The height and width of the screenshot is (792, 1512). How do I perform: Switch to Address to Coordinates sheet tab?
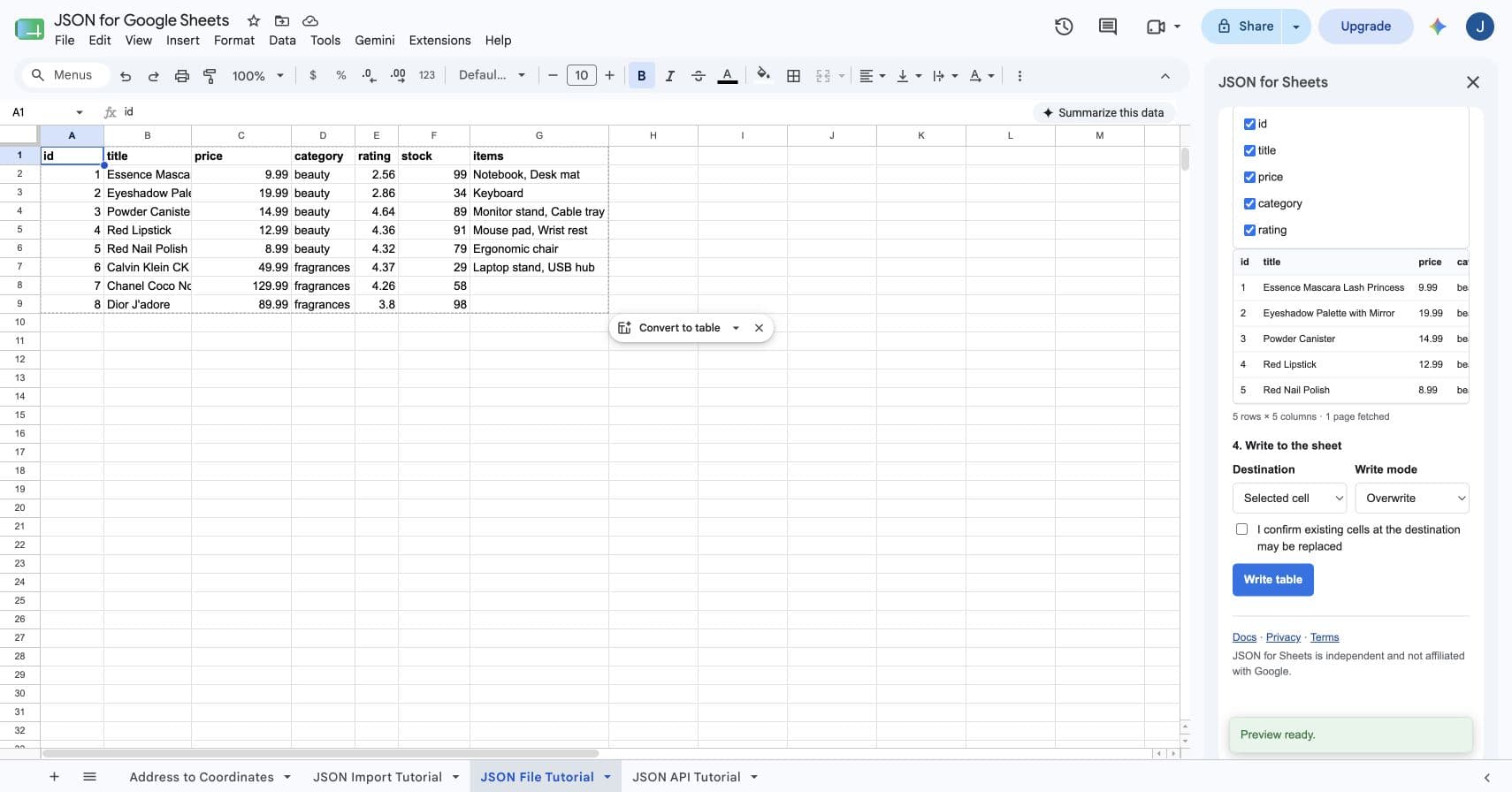[x=202, y=777]
